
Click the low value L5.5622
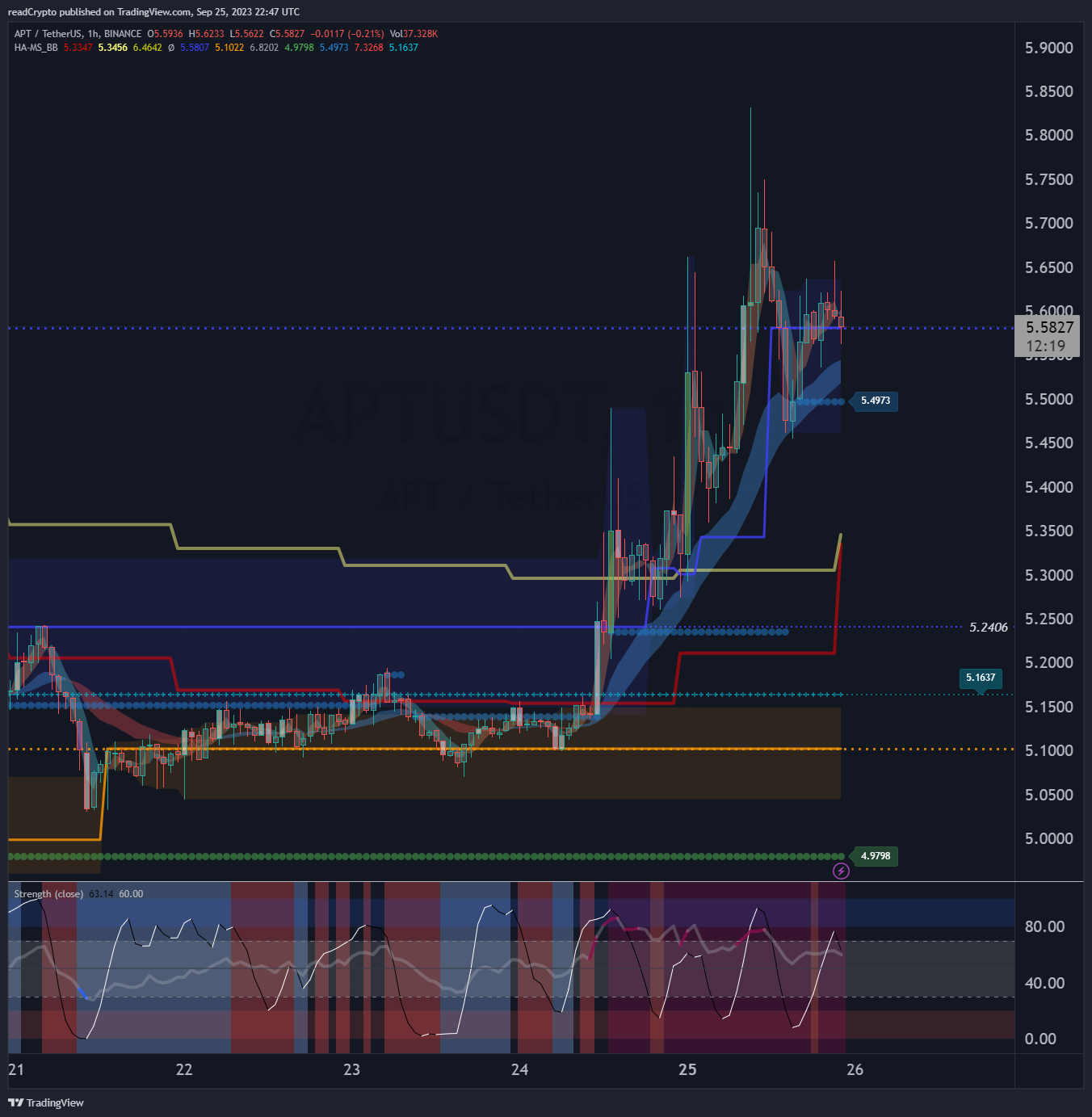pyautogui.click(x=247, y=34)
